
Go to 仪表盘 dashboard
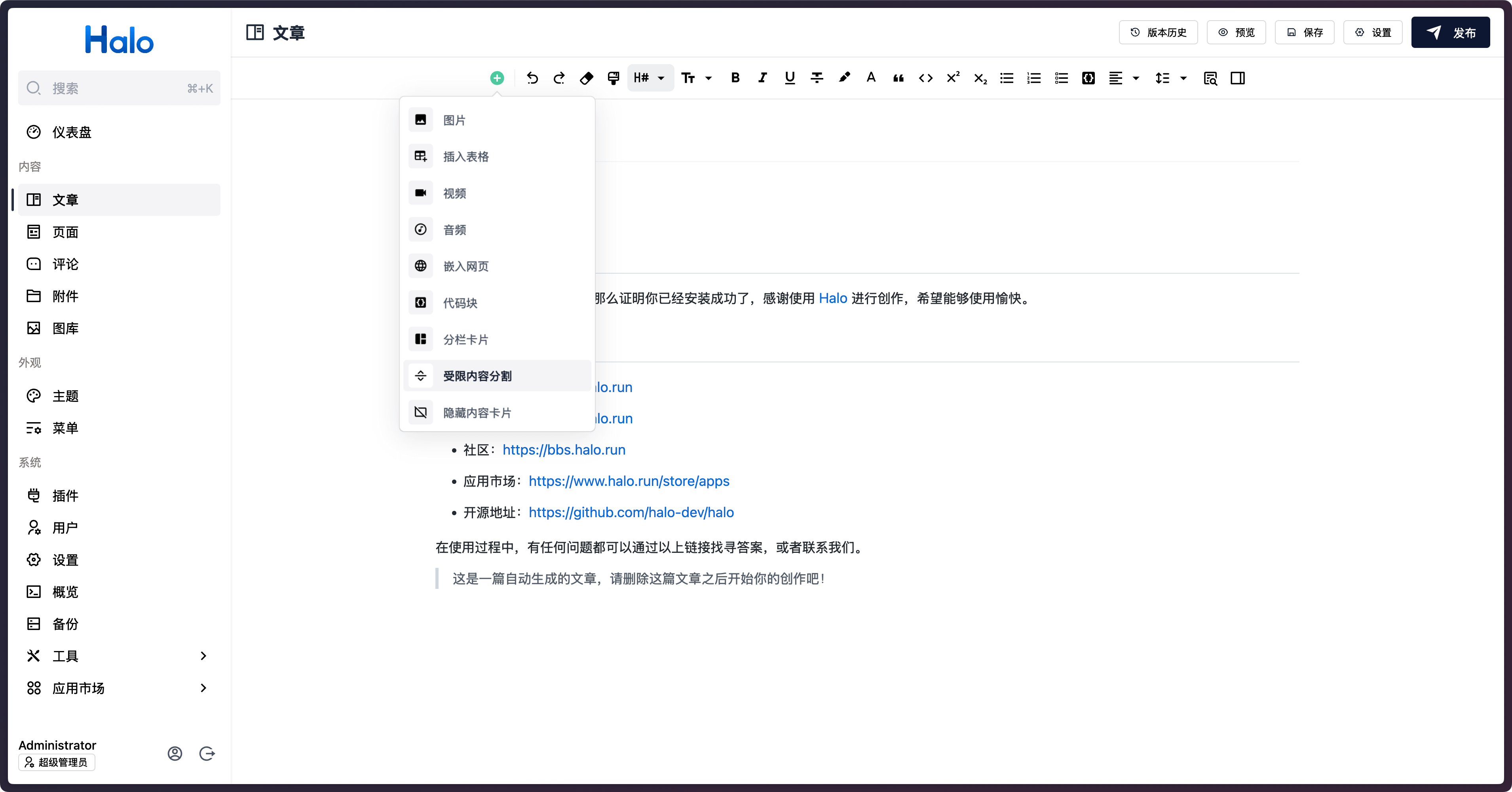coord(119,132)
